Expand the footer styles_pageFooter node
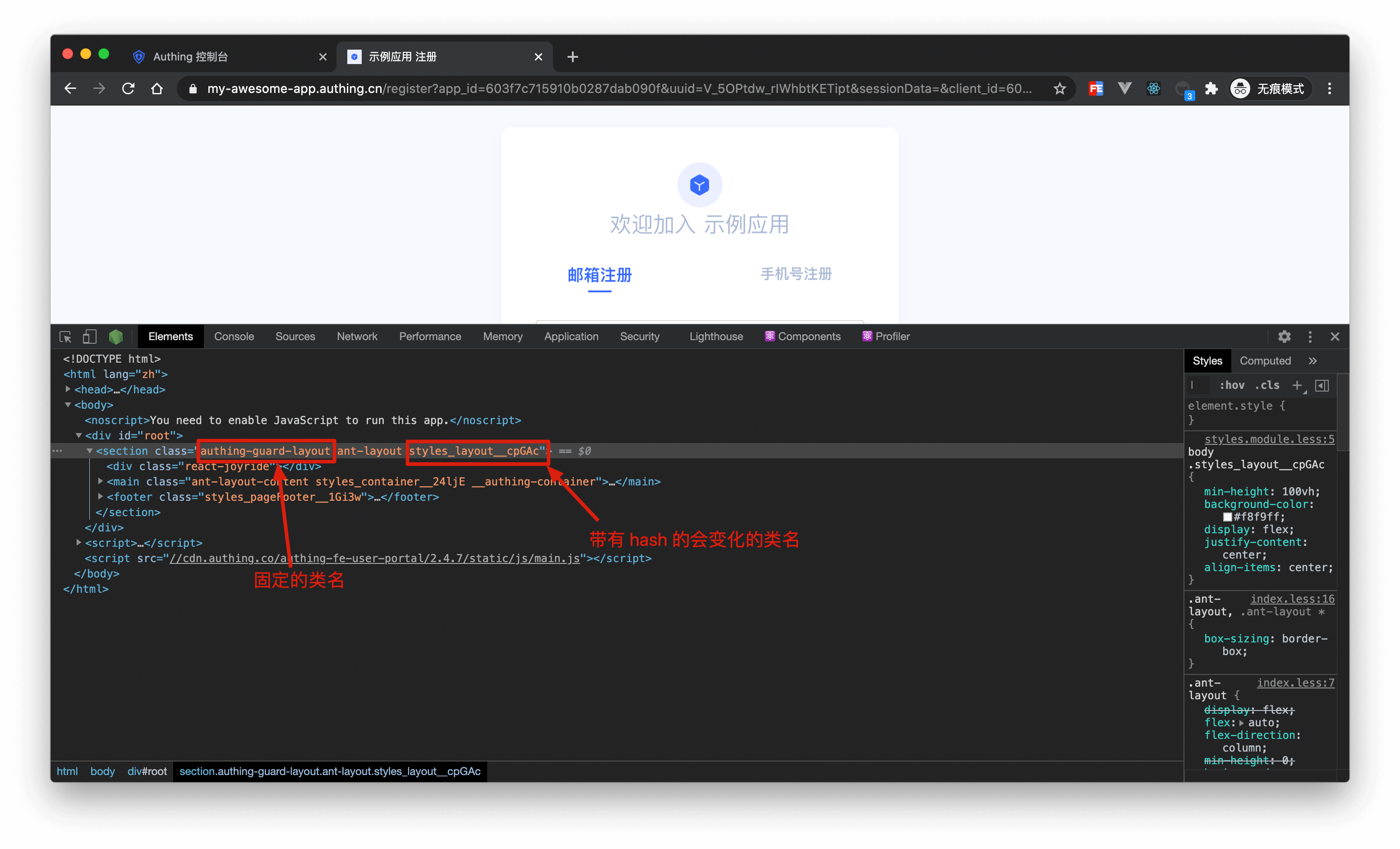The width and height of the screenshot is (1400, 849). tap(100, 497)
